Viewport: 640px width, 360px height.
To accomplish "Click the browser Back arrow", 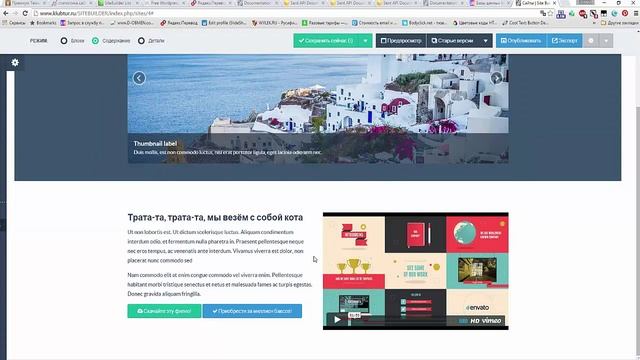I will 6,13.
